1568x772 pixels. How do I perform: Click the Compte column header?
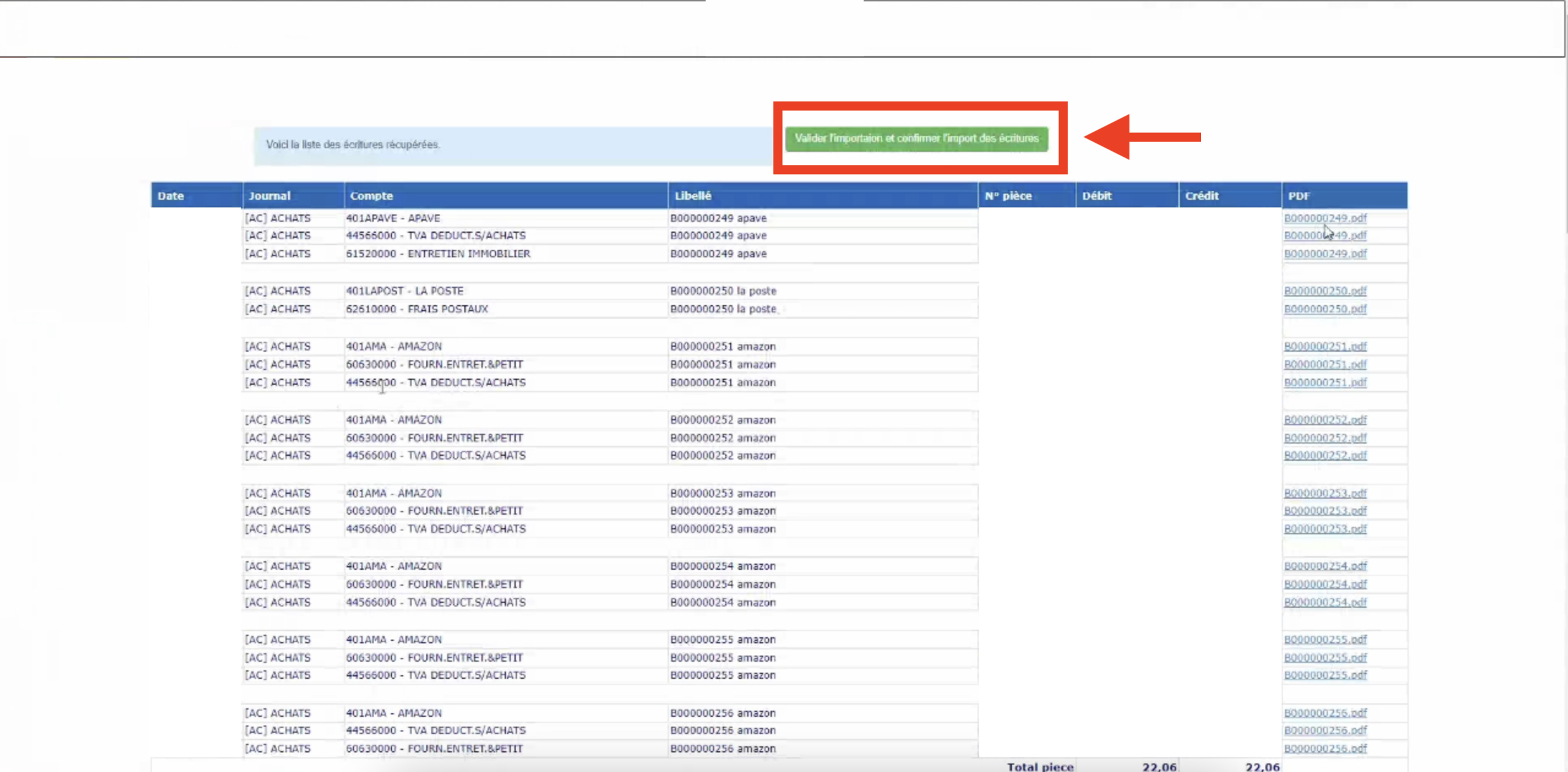pos(506,195)
